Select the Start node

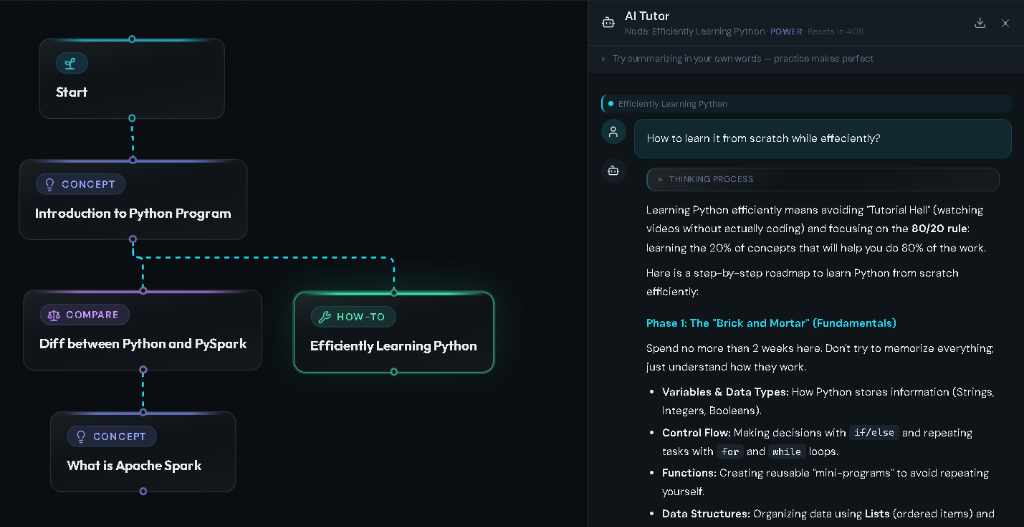click(132, 78)
